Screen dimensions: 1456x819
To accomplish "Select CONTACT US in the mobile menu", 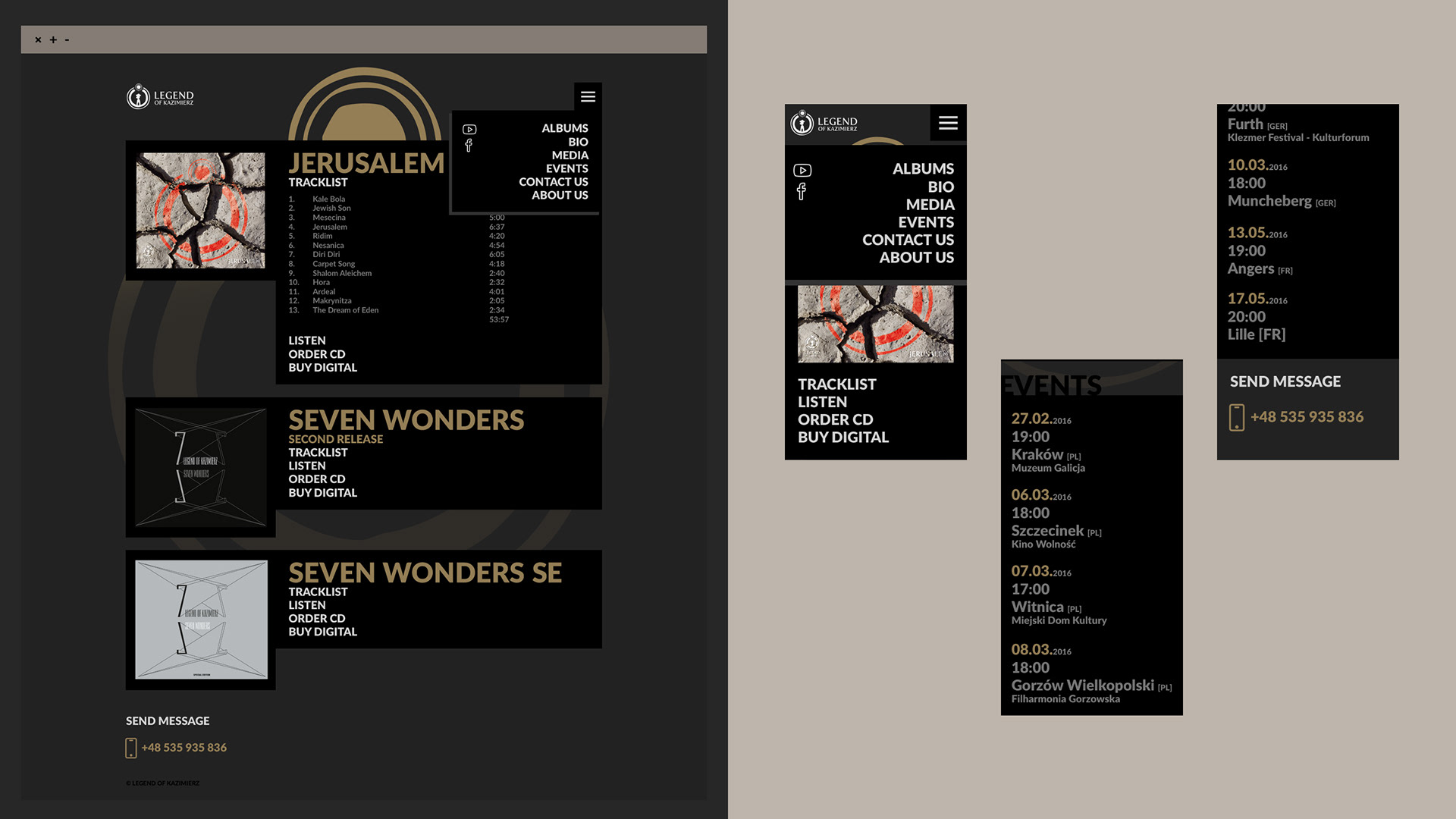I will (x=908, y=240).
